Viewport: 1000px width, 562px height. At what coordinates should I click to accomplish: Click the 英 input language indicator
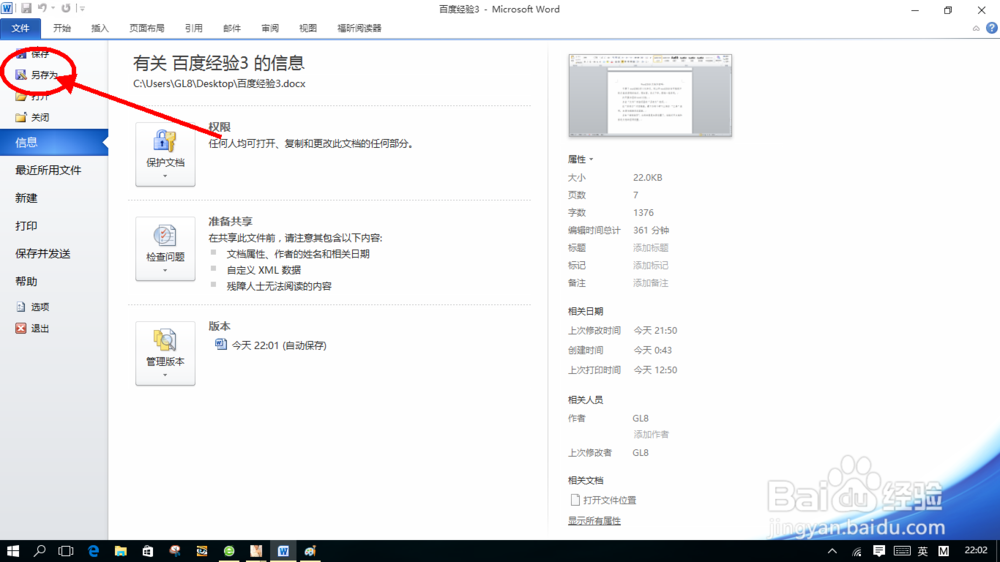923,551
